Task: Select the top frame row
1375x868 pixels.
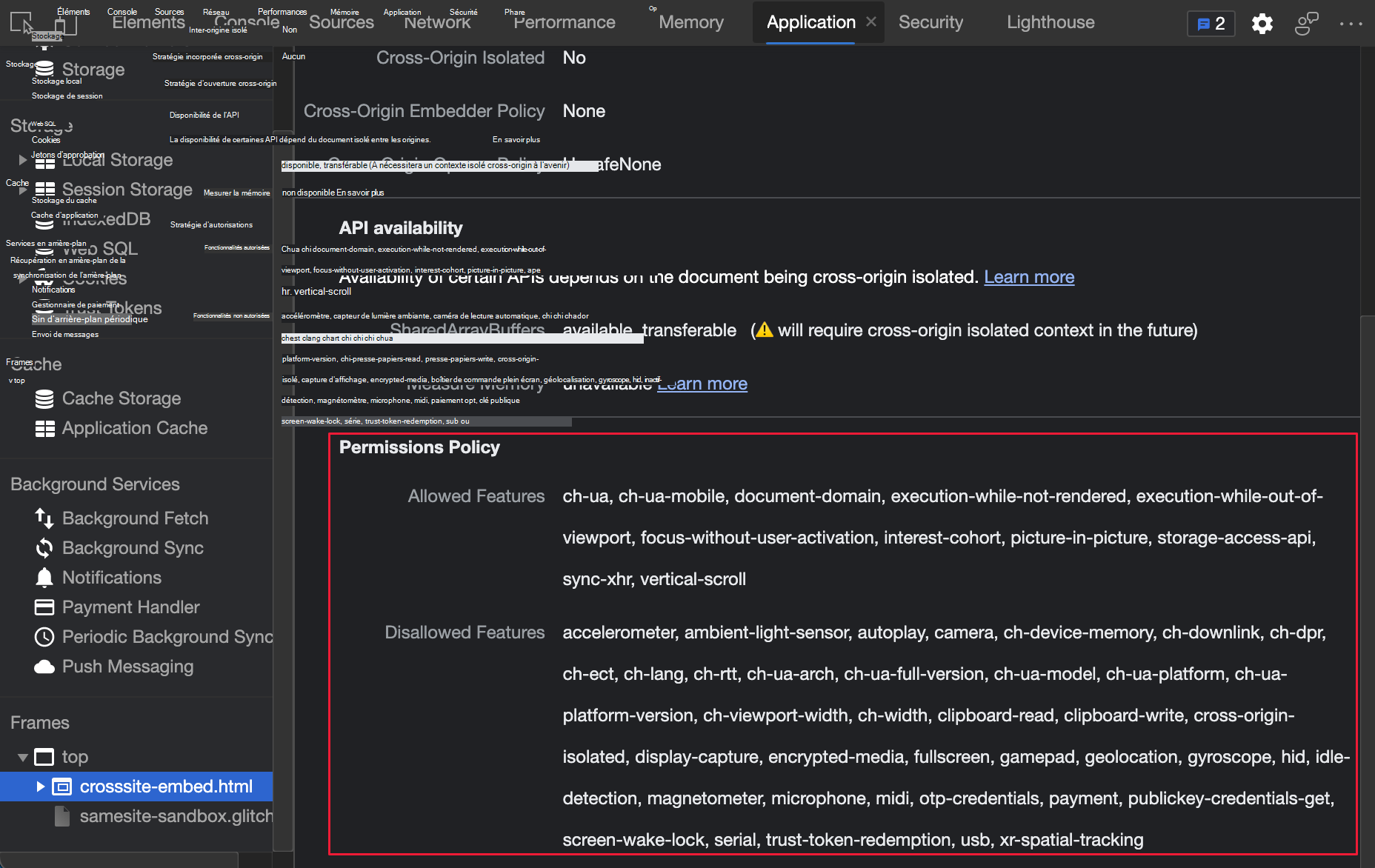Action: pyautogui.click(x=136, y=757)
